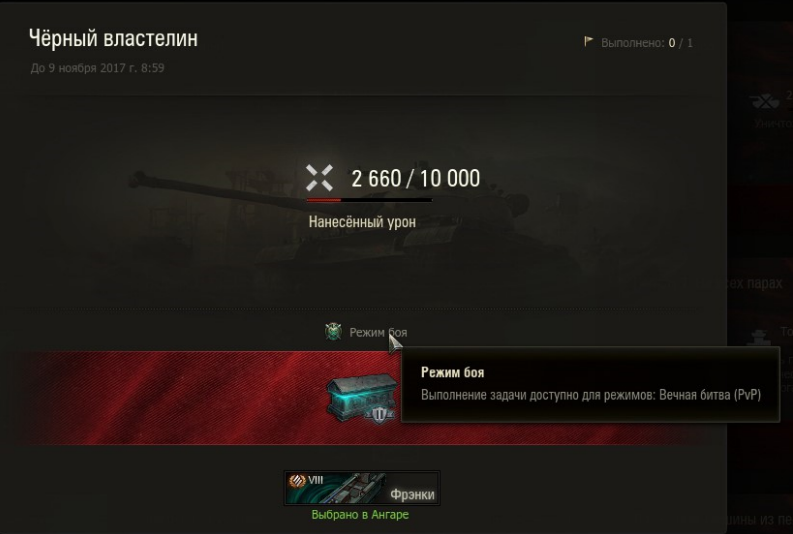Click the crossed-shells damage icon
Viewport: 793px width, 534px height.
point(319,178)
